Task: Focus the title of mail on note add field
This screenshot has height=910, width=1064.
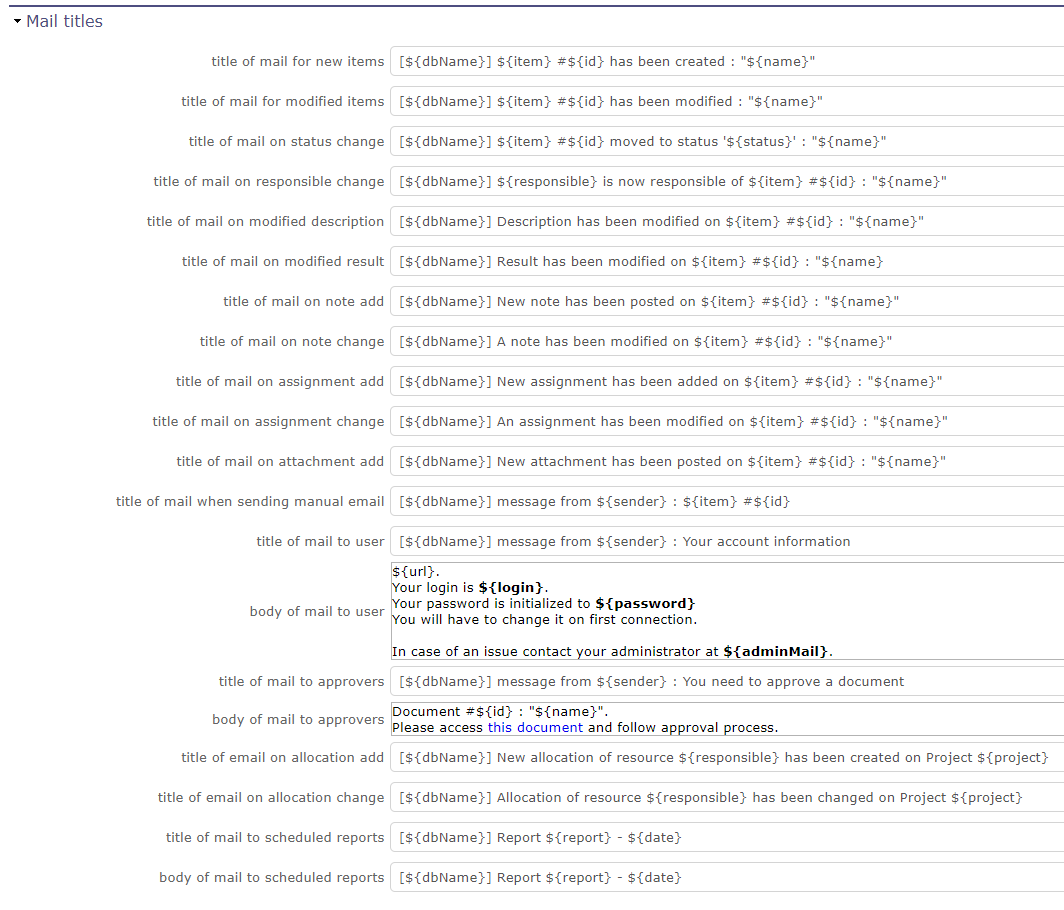Action: [700, 301]
